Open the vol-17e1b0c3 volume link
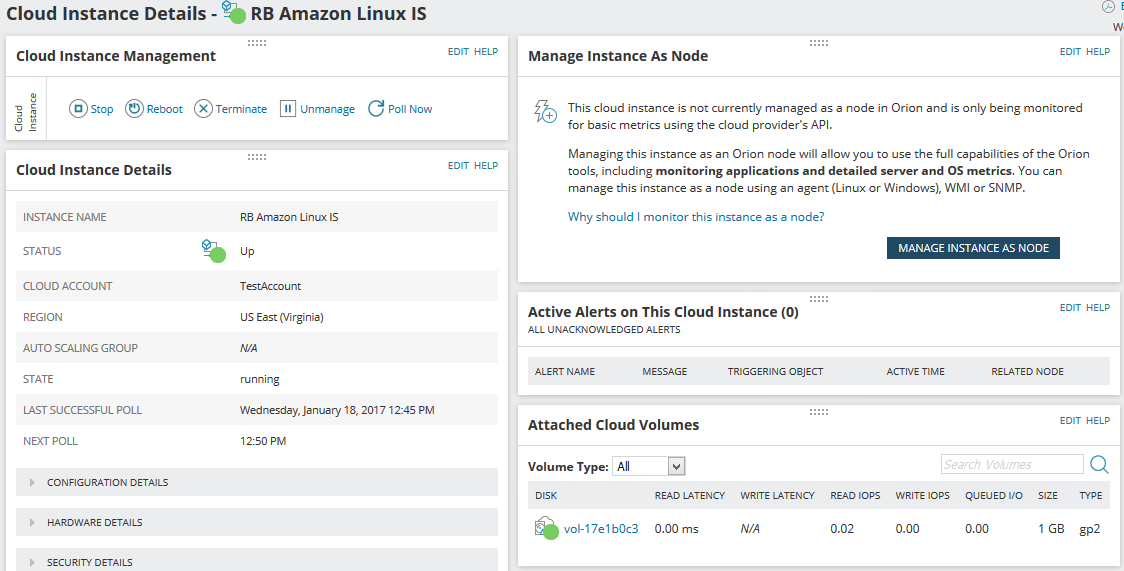 601,529
